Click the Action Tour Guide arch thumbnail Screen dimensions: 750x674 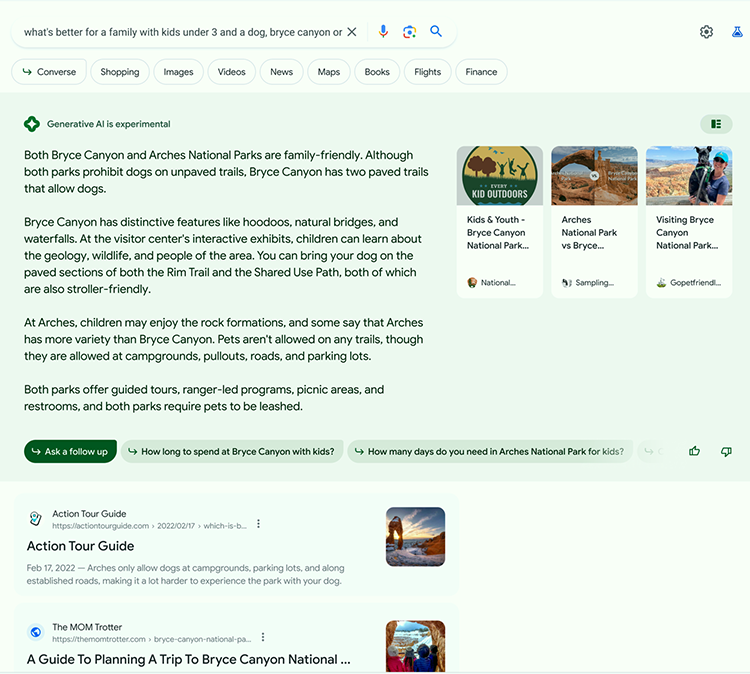pos(415,537)
